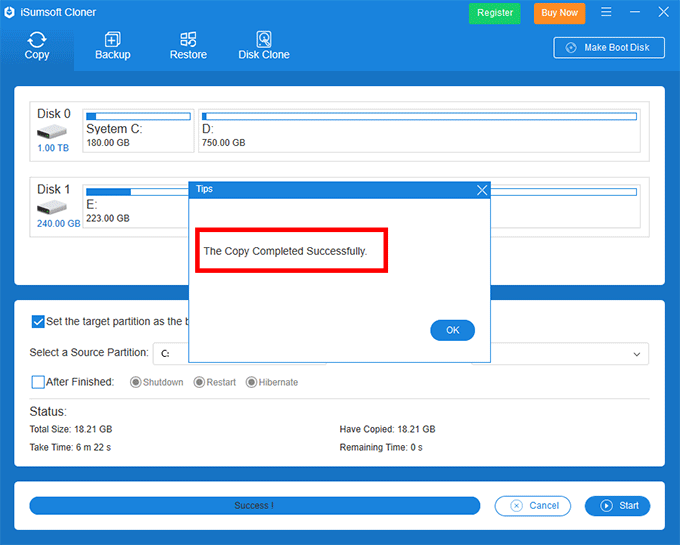Open the hamburger menu icon

coord(606,12)
